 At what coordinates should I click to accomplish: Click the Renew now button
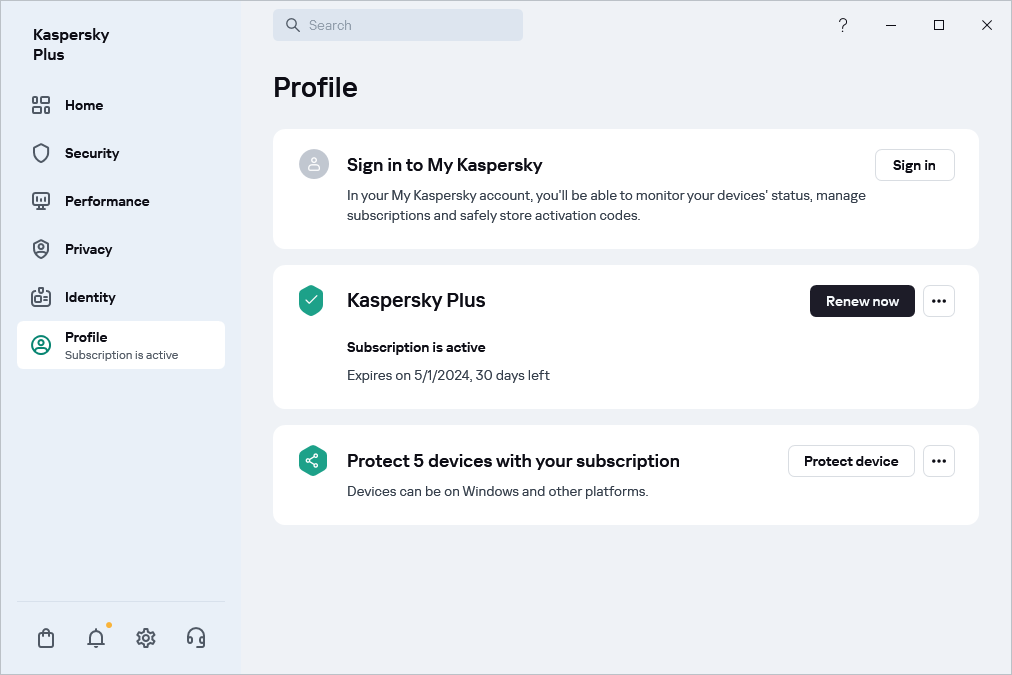pos(862,301)
